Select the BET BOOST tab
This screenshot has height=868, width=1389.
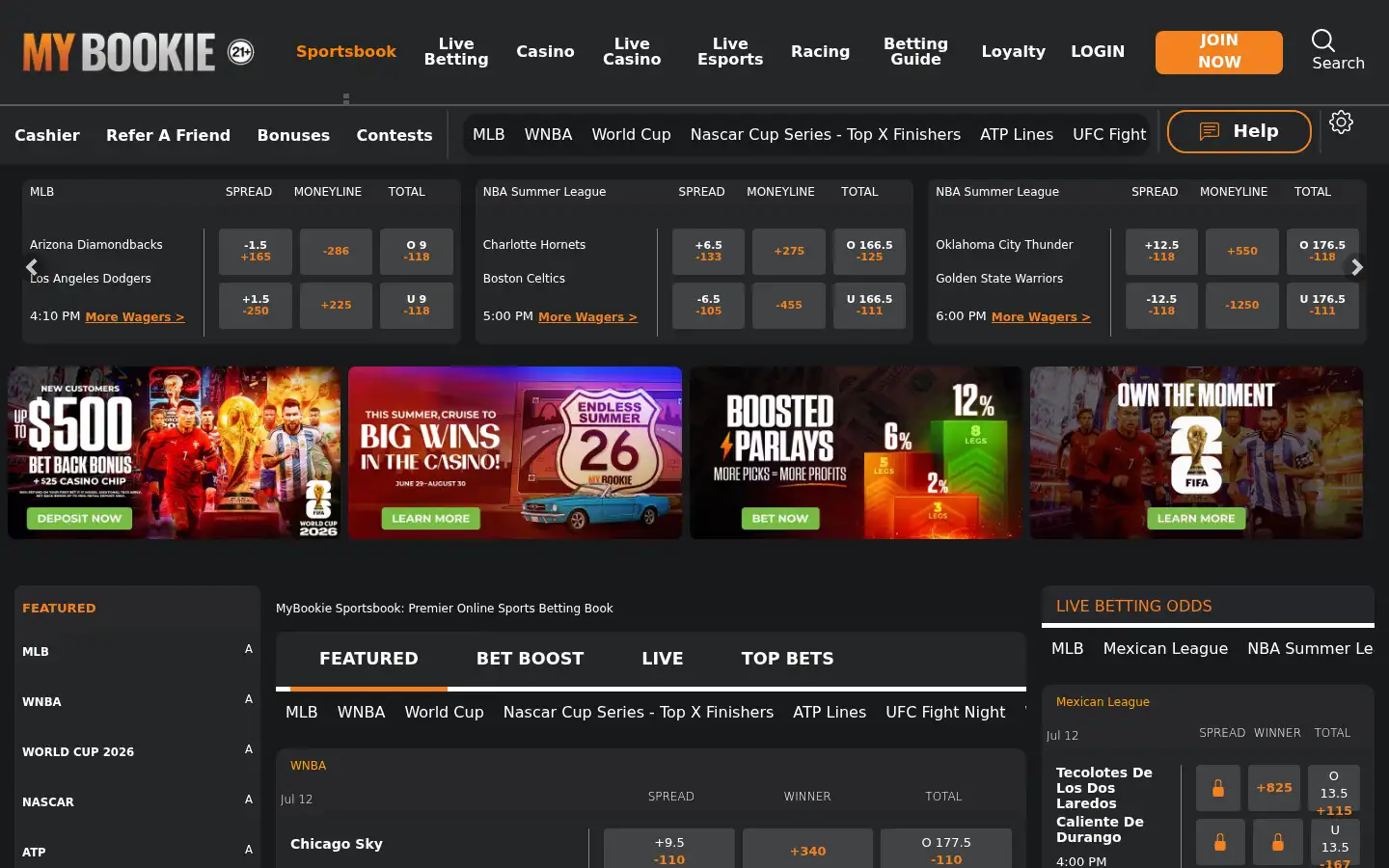530,659
